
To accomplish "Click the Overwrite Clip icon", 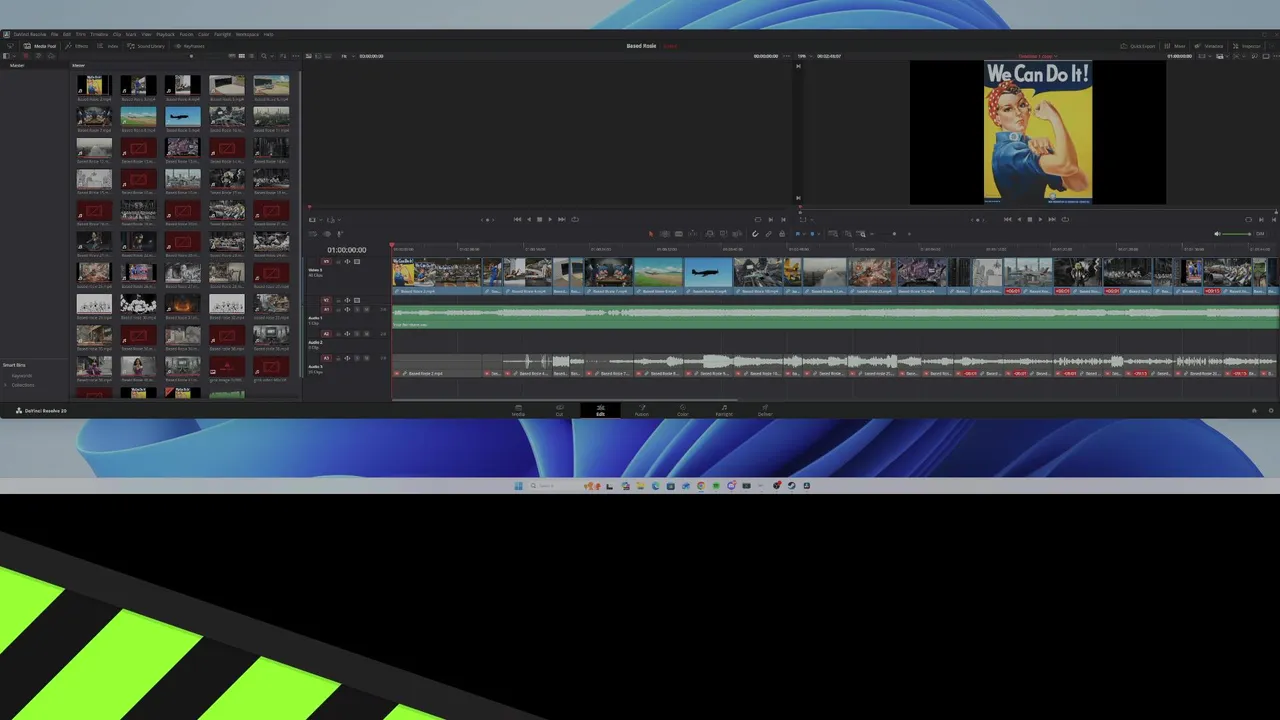I will 723,234.
